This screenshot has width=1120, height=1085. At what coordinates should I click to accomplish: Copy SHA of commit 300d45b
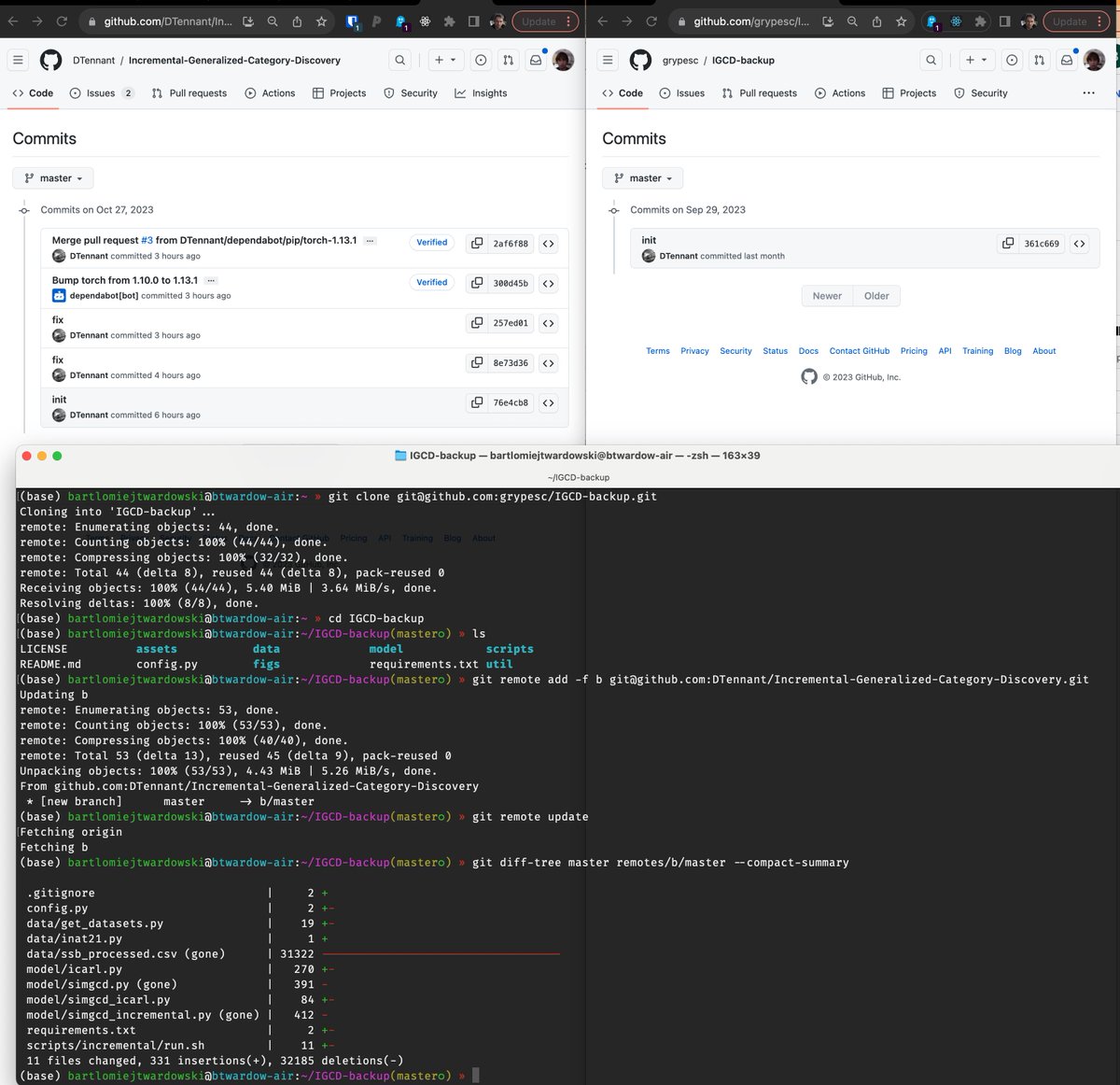pyautogui.click(x=477, y=283)
